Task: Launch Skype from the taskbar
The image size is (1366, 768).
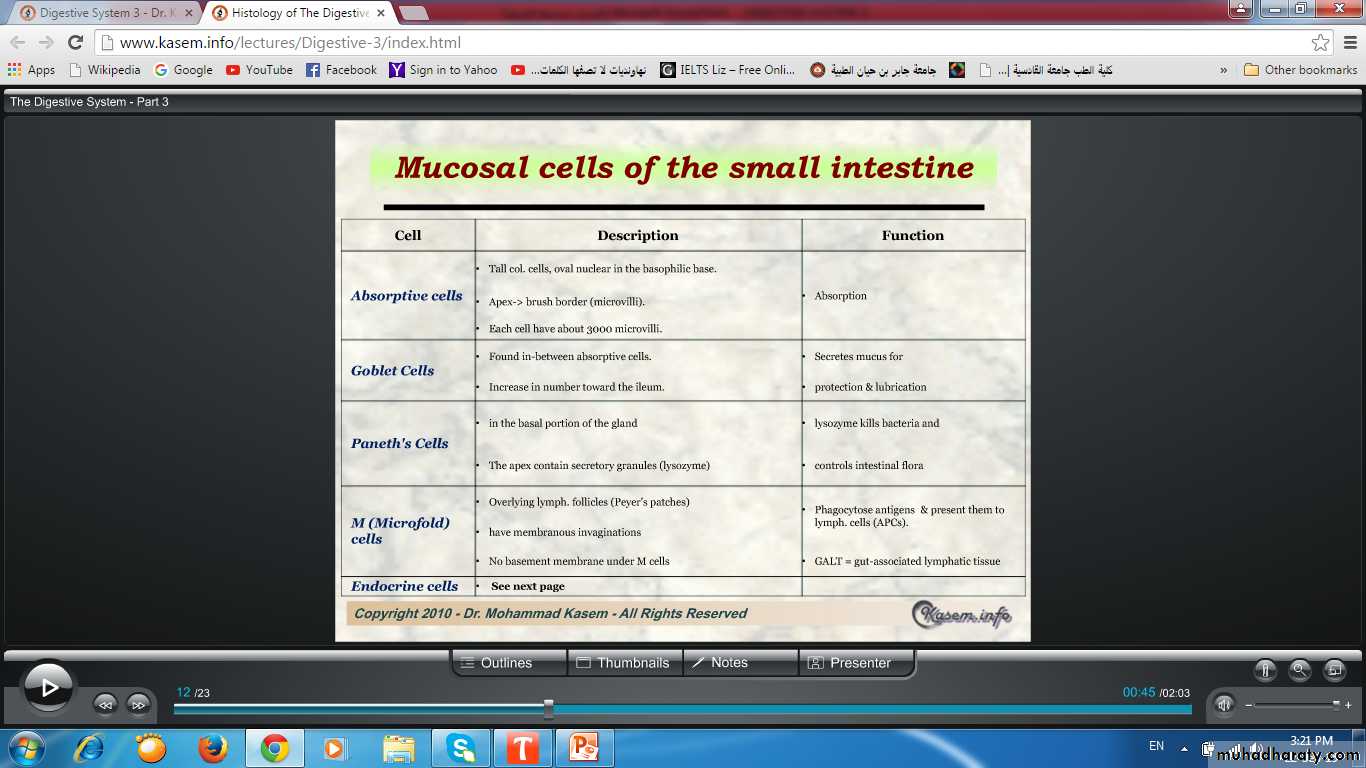Action: [x=461, y=748]
